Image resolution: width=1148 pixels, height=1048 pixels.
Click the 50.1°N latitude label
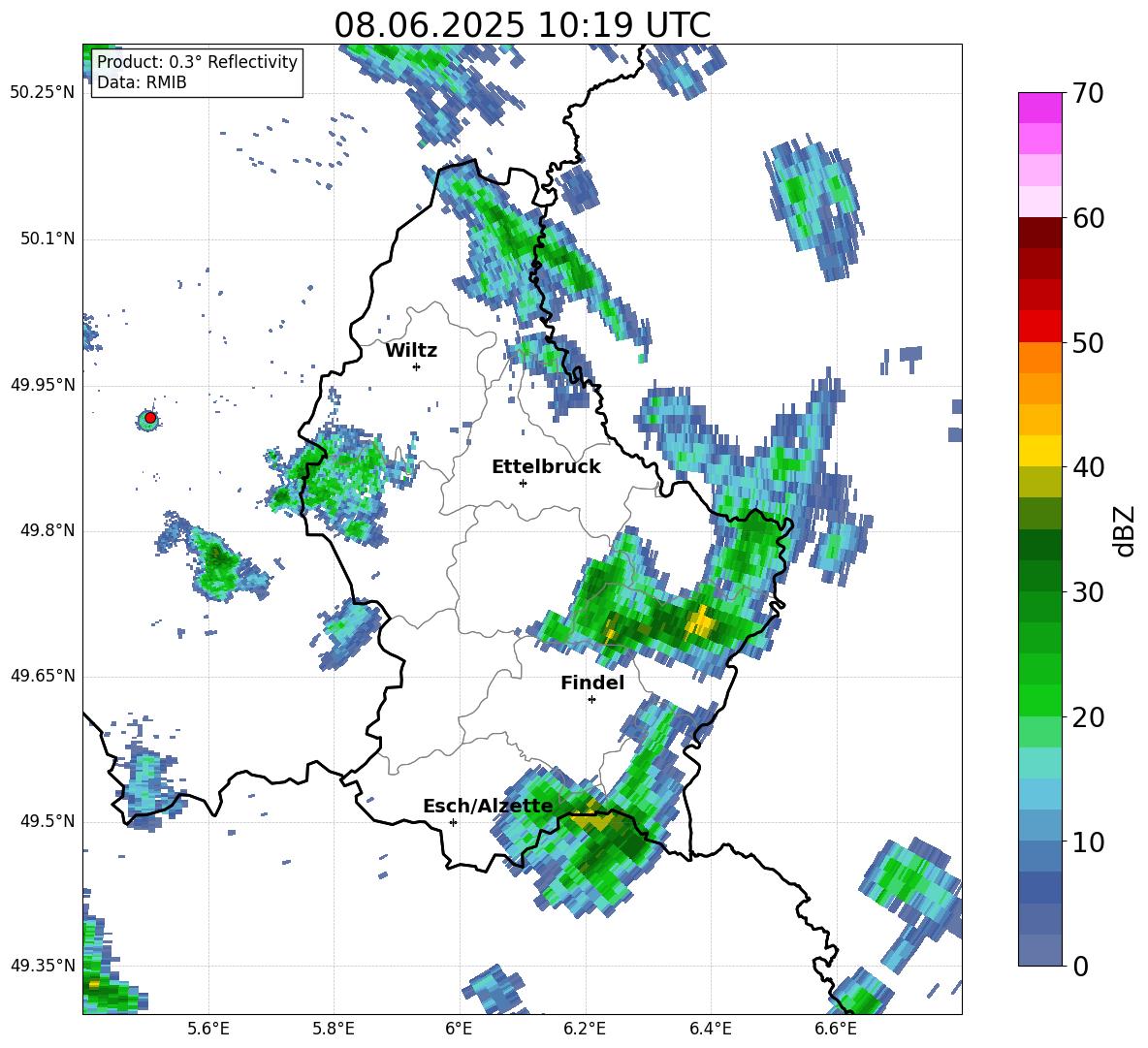pyautogui.click(x=48, y=238)
